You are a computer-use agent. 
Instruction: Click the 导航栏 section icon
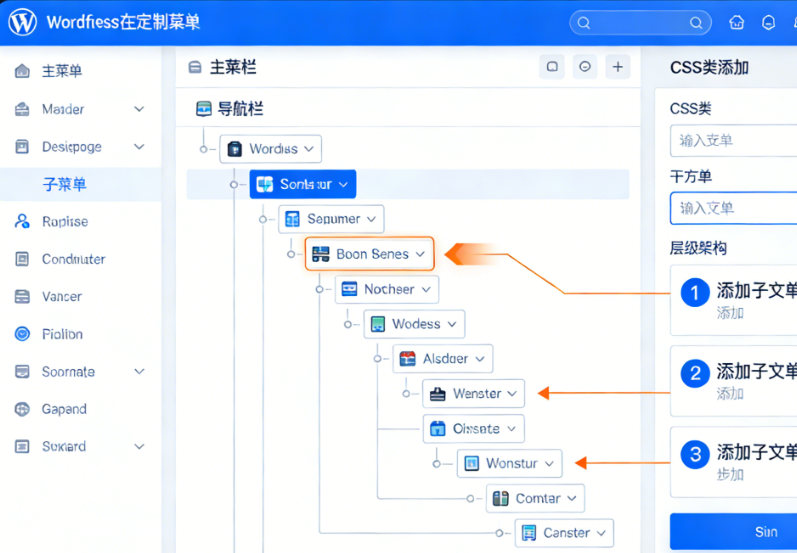point(203,109)
